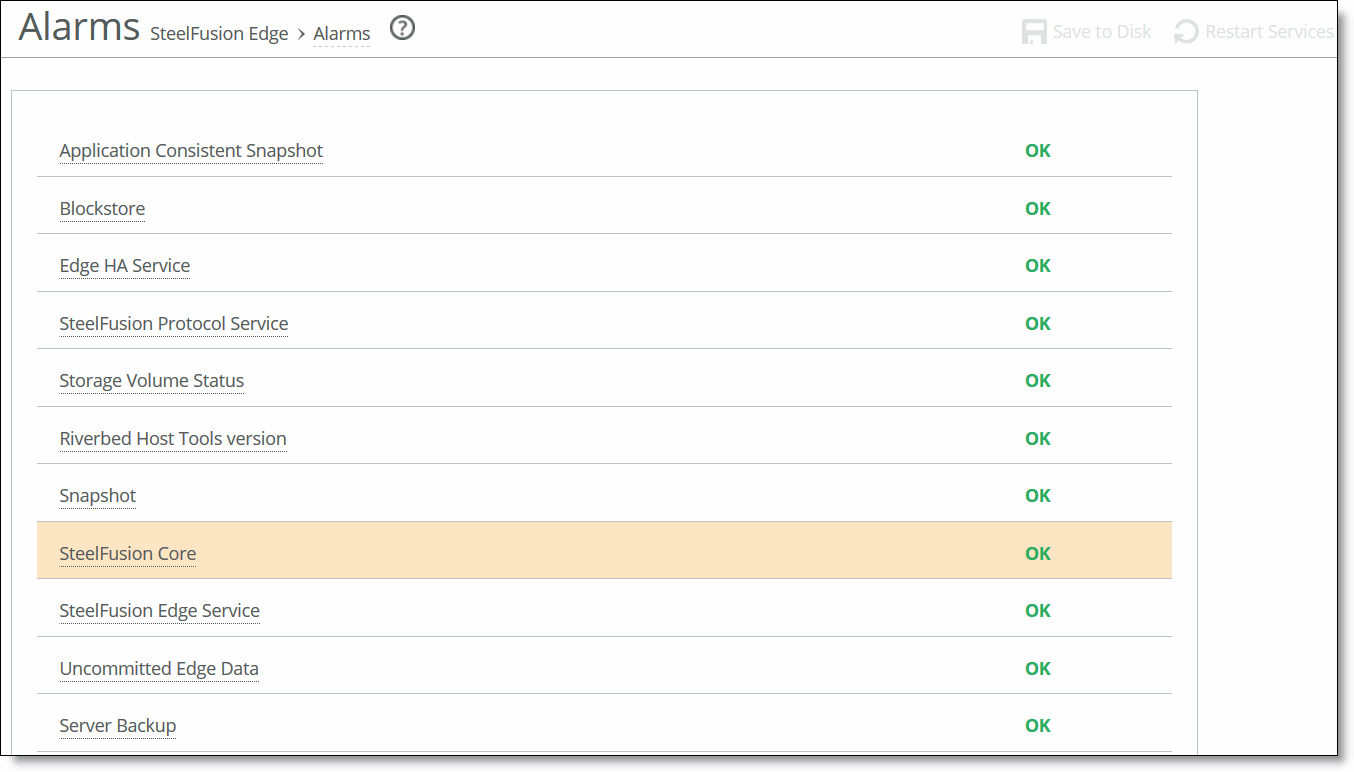Click the large Alarms page title
Screen dimensions: 1354x772
point(79,27)
